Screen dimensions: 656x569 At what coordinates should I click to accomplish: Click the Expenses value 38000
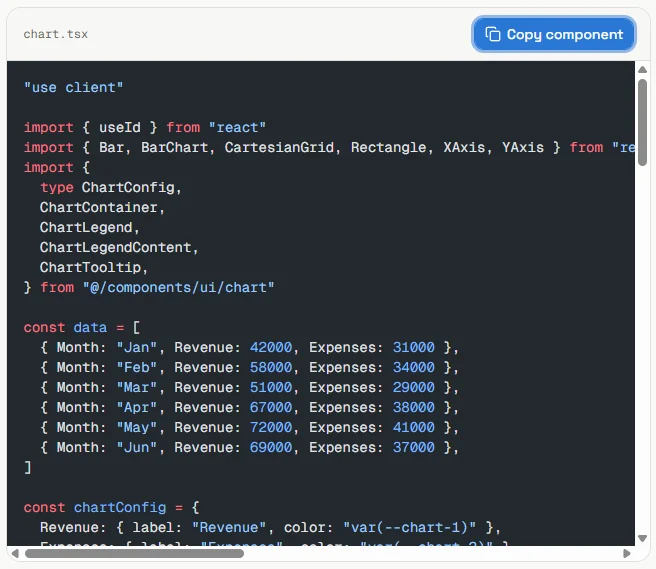[x=413, y=408]
